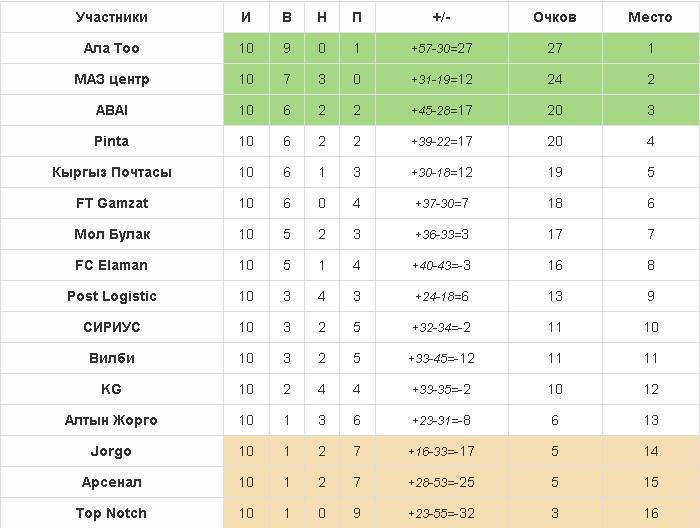This screenshot has width=700, height=528.
Task: Select the FT Gamzat team
Action: 111,203
